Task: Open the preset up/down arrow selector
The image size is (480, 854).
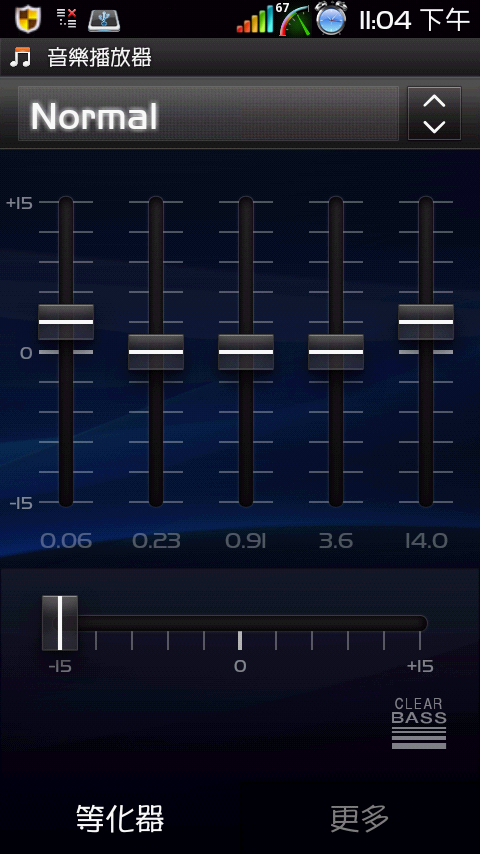Action: click(x=434, y=113)
